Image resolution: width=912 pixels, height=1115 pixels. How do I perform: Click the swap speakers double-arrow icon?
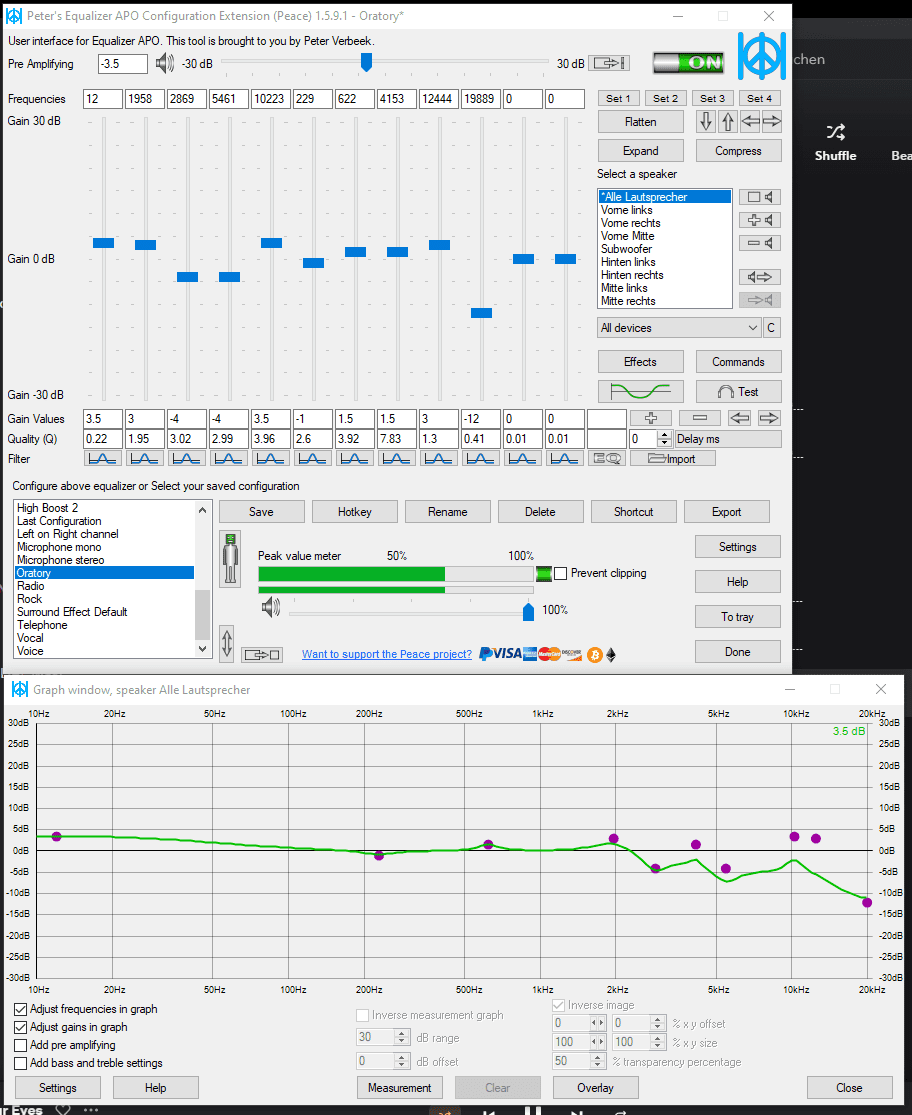(760, 277)
